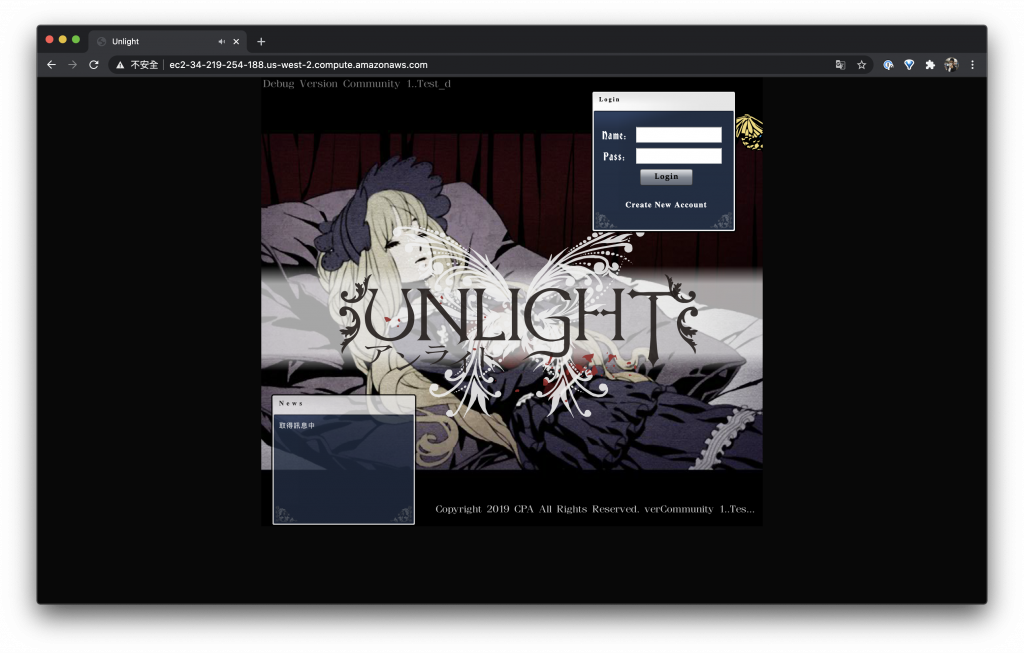Click the Login button
Viewport: 1024px width, 653px height.
coord(666,176)
